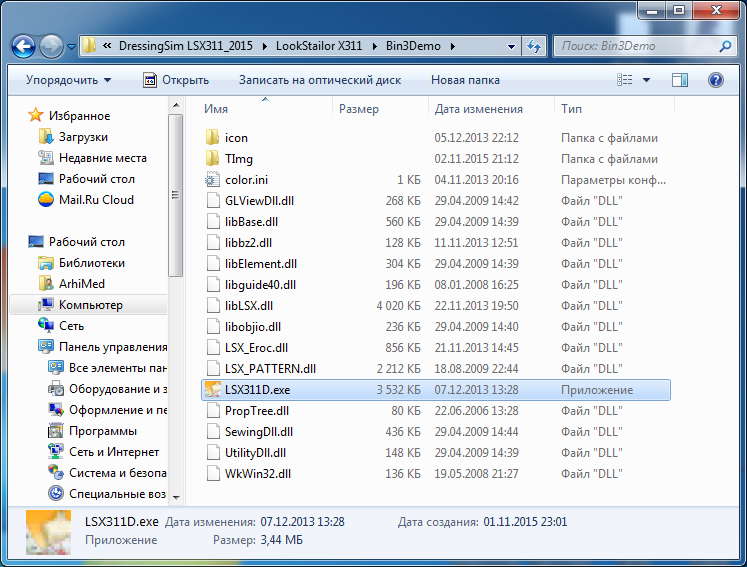Viewport: 747px width, 567px height.
Task: Select the PropTree.dll file icon
Action: point(212,410)
